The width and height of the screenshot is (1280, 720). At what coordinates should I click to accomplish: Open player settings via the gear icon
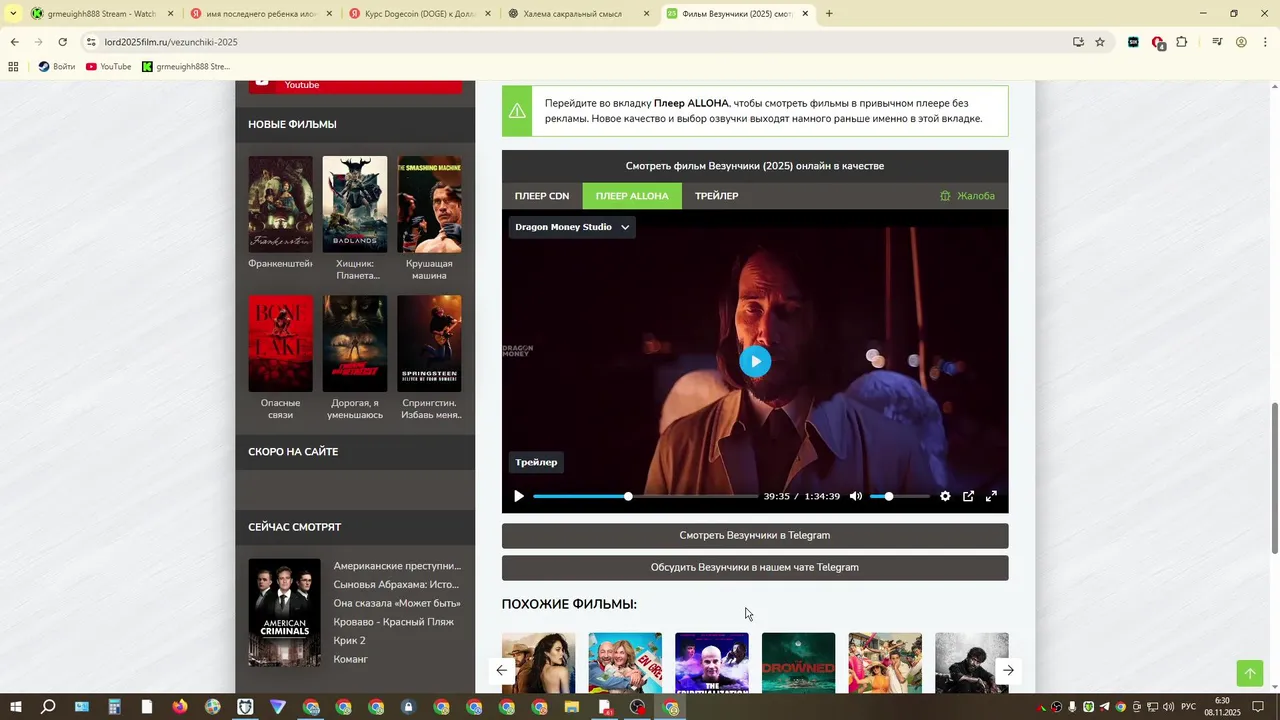(945, 496)
